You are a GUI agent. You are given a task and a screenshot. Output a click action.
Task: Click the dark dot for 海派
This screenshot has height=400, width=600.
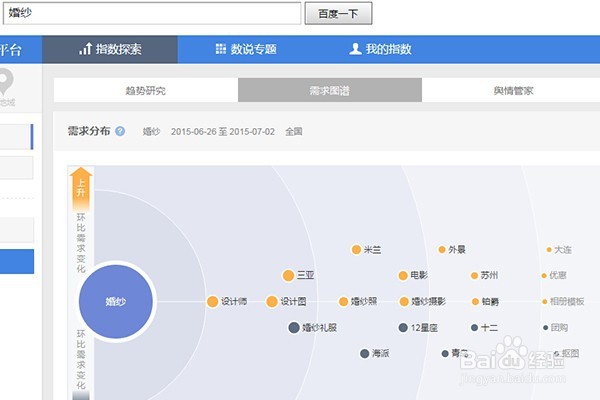coord(364,354)
